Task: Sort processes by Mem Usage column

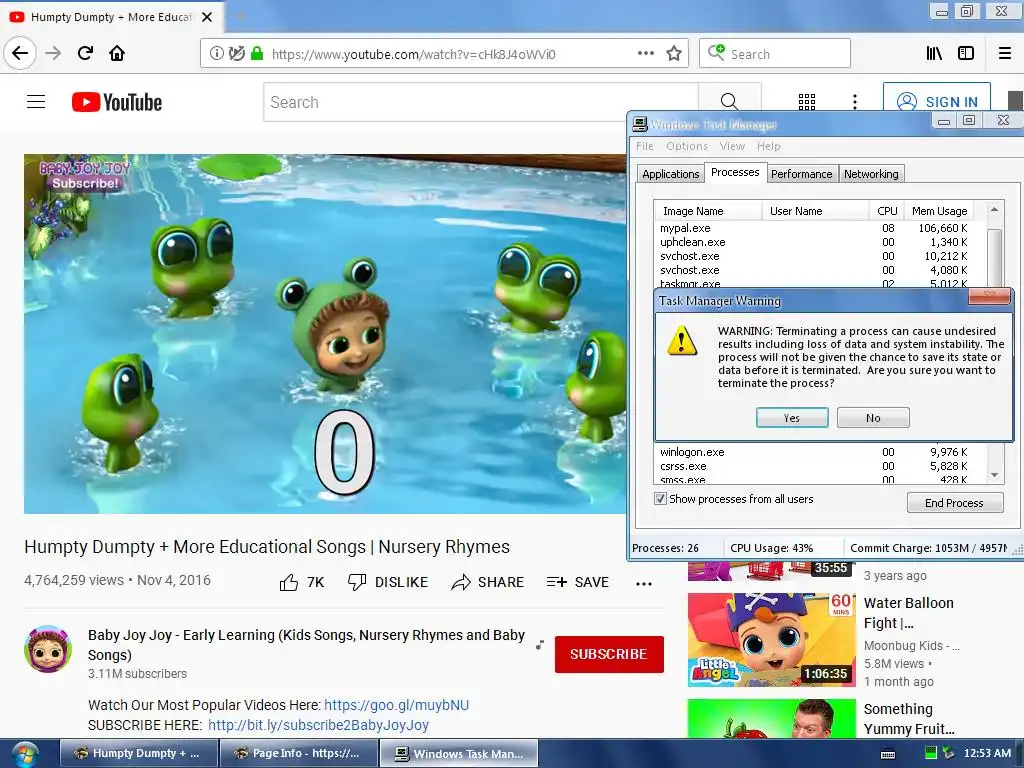Action: (939, 211)
